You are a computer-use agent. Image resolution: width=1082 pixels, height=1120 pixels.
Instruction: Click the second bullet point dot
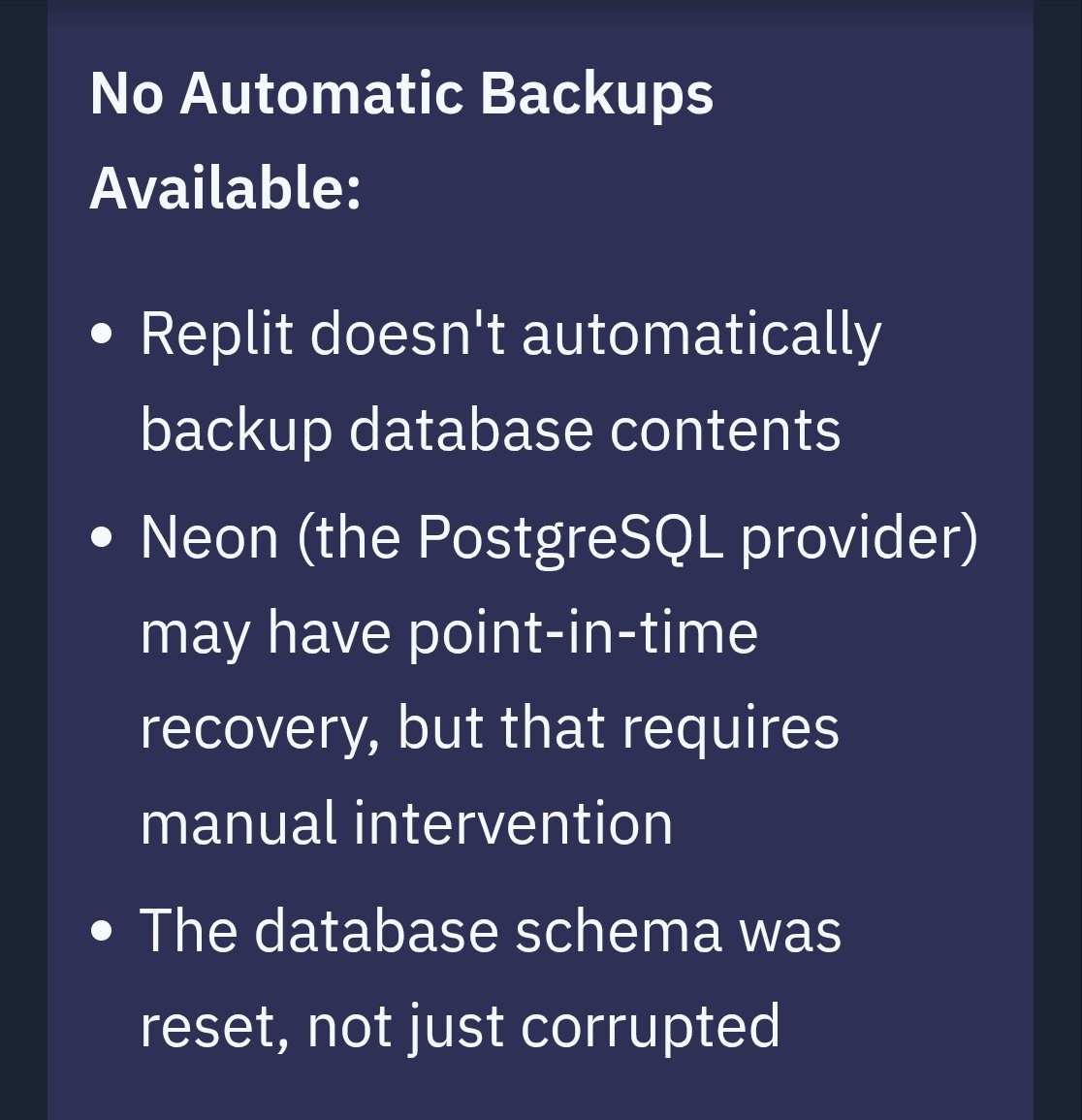click(x=101, y=538)
